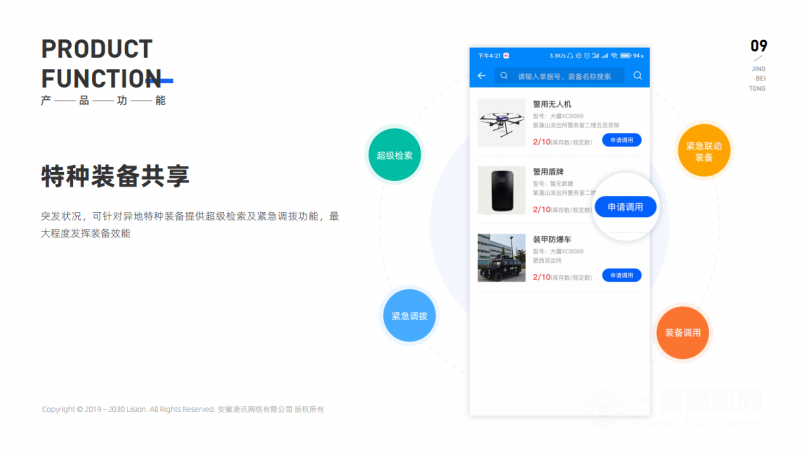Tap the search icon right of search field
Image resolution: width=804 pixels, height=450 pixels.
click(x=637, y=76)
